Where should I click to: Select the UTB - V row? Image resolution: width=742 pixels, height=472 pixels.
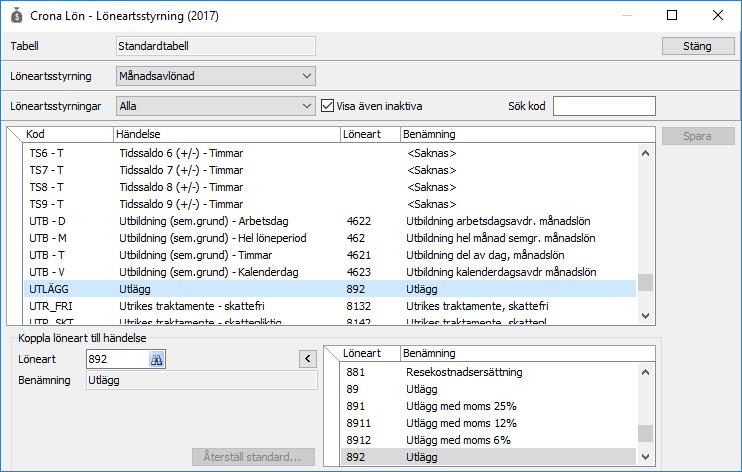tap(330, 272)
